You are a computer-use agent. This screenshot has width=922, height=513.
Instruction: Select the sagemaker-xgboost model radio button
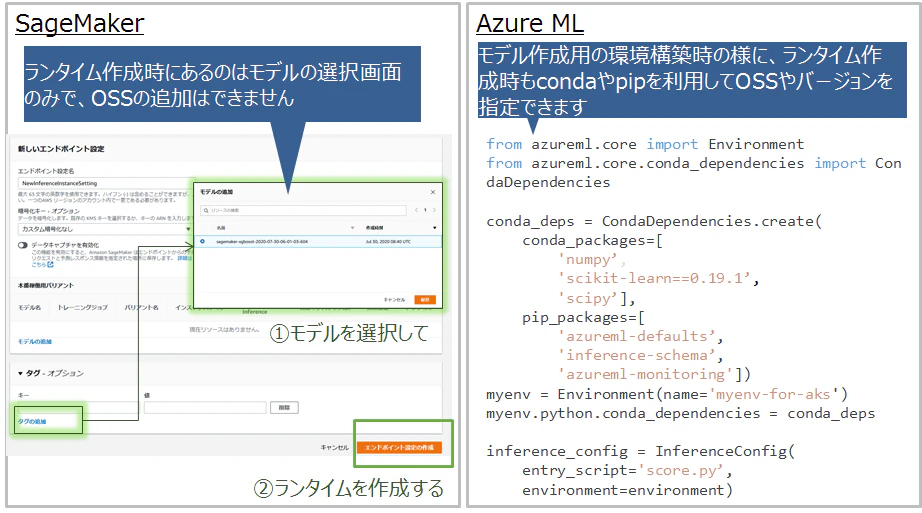coord(202,241)
